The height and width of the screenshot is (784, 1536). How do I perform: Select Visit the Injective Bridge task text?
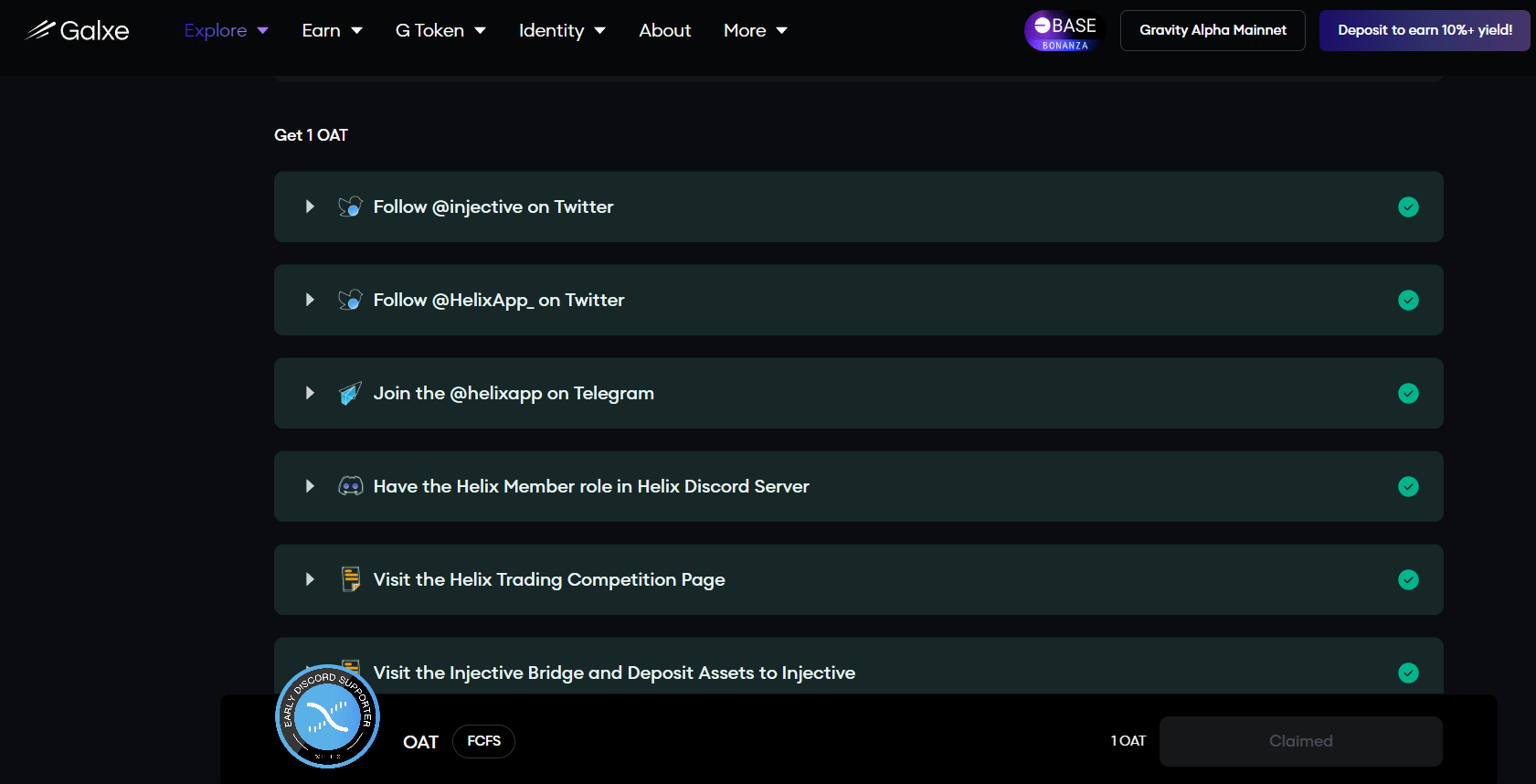click(614, 673)
